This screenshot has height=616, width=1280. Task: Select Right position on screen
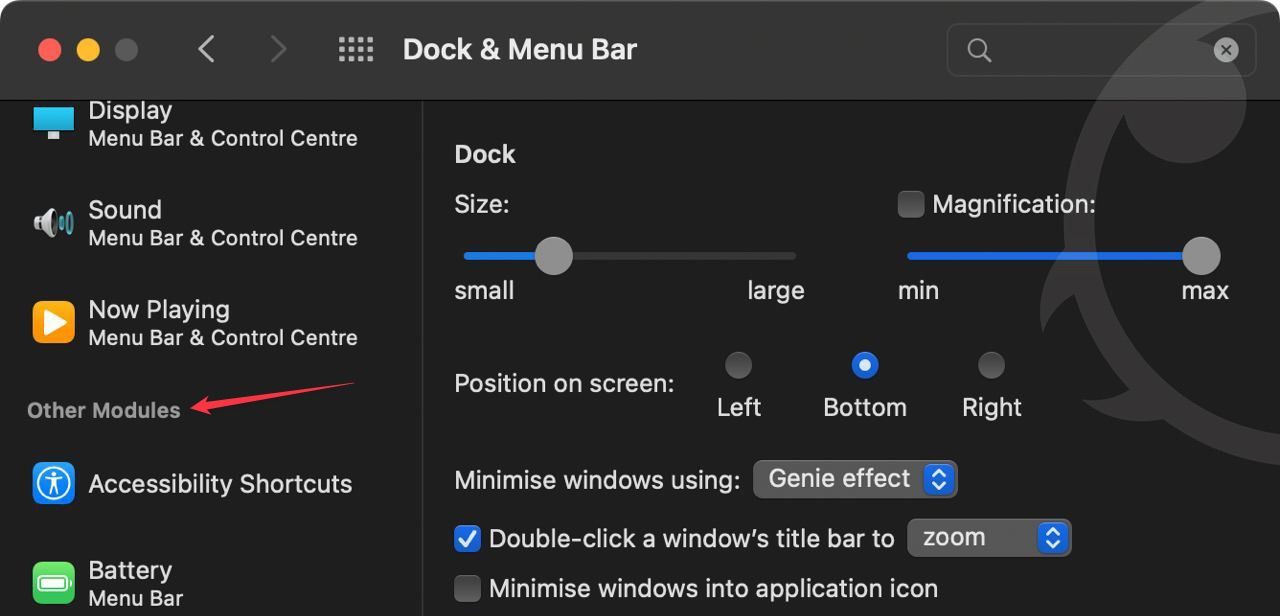coord(991,365)
